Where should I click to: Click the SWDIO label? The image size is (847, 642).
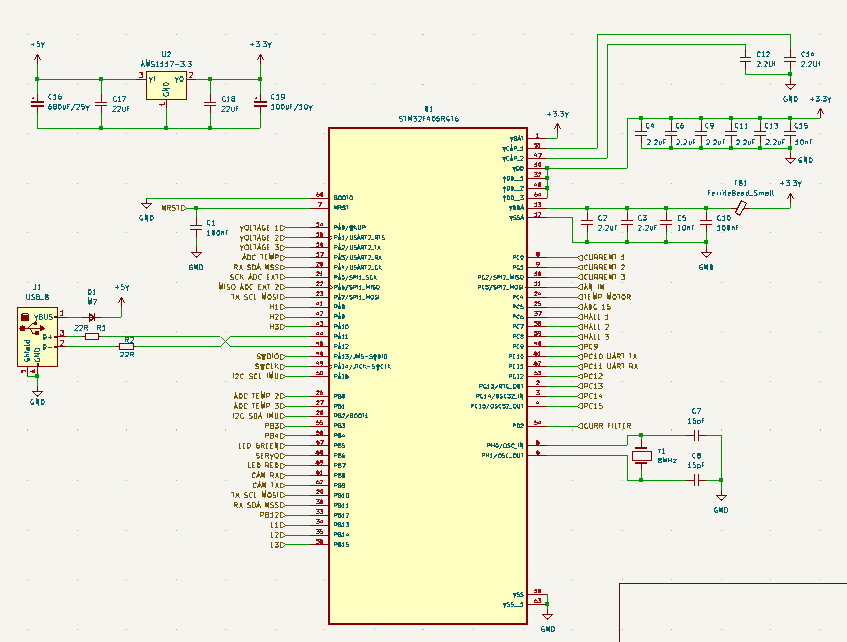pyautogui.click(x=270, y=357)
